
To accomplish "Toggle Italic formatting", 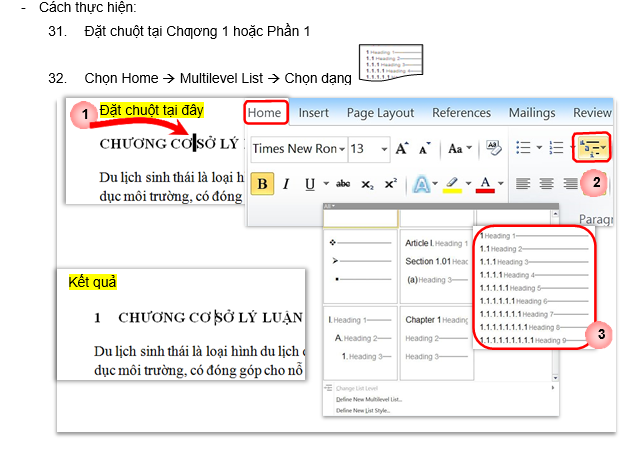I will (x=286, y=184).
